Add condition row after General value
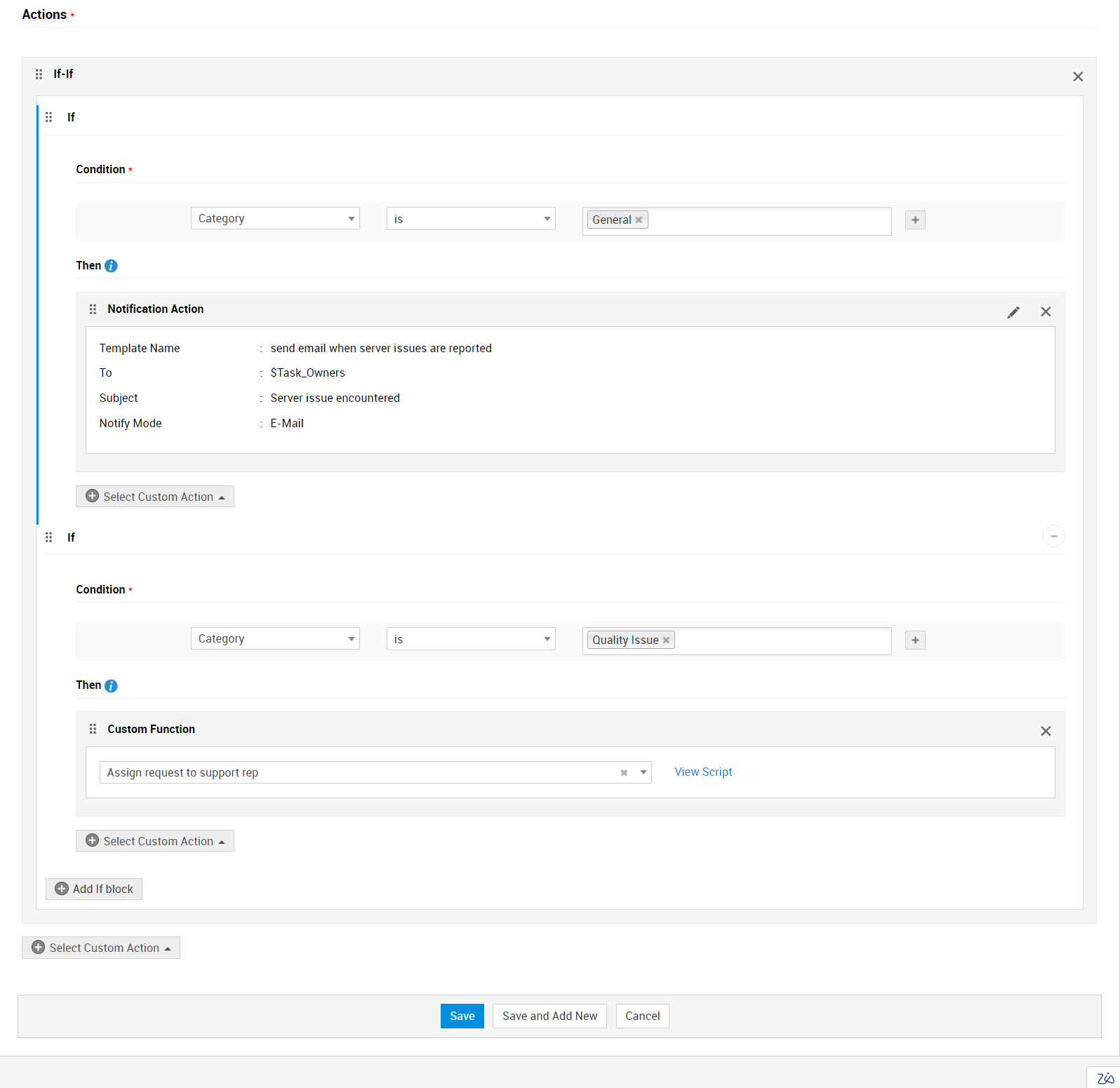The width and height of the screenshot is (1120, 1088). [914, 220]
